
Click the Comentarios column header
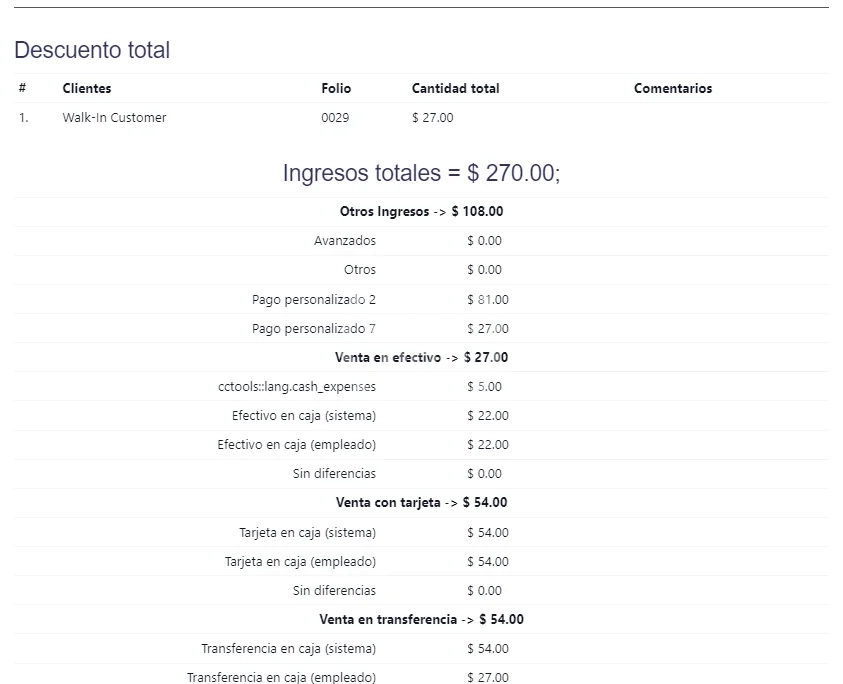pos(673,88)
